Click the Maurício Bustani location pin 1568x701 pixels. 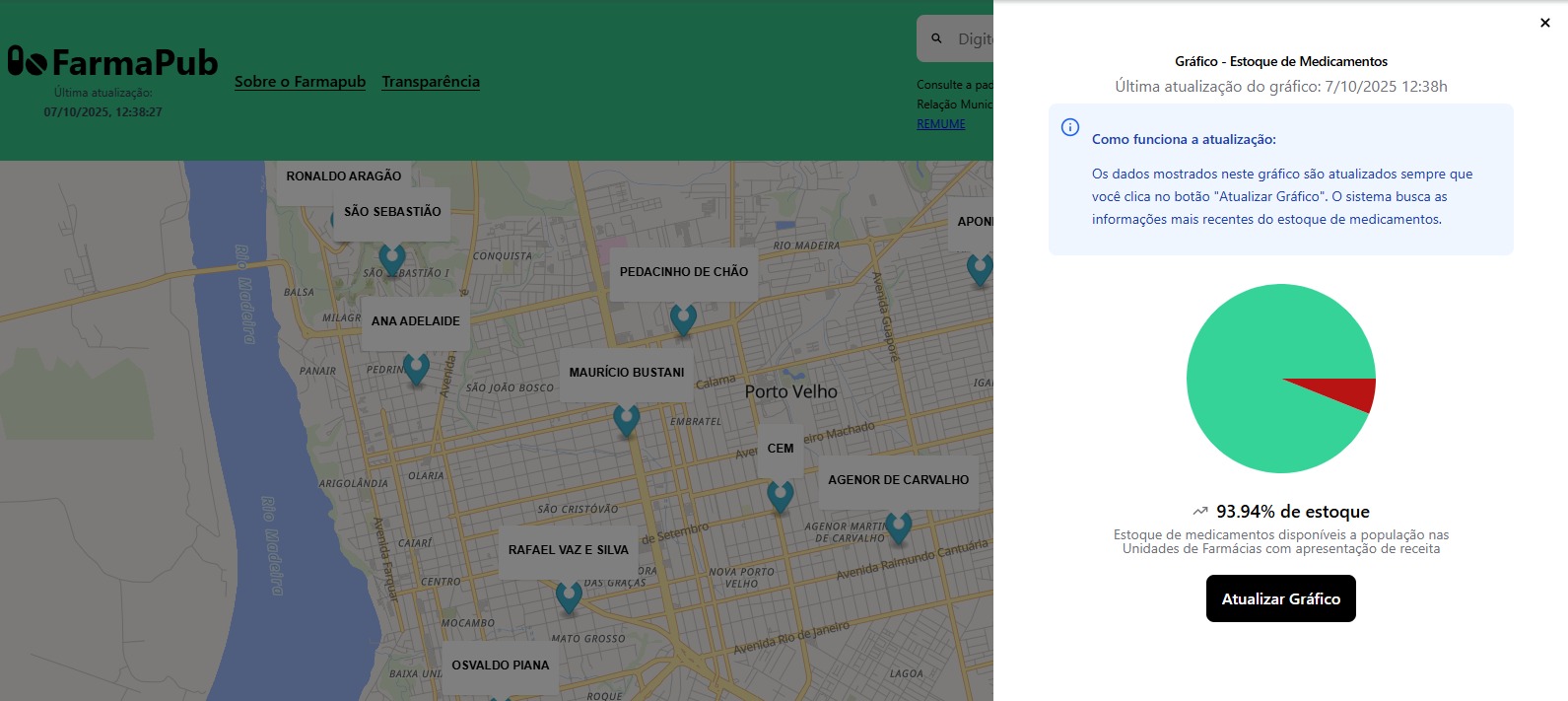(x=626, y=419)
